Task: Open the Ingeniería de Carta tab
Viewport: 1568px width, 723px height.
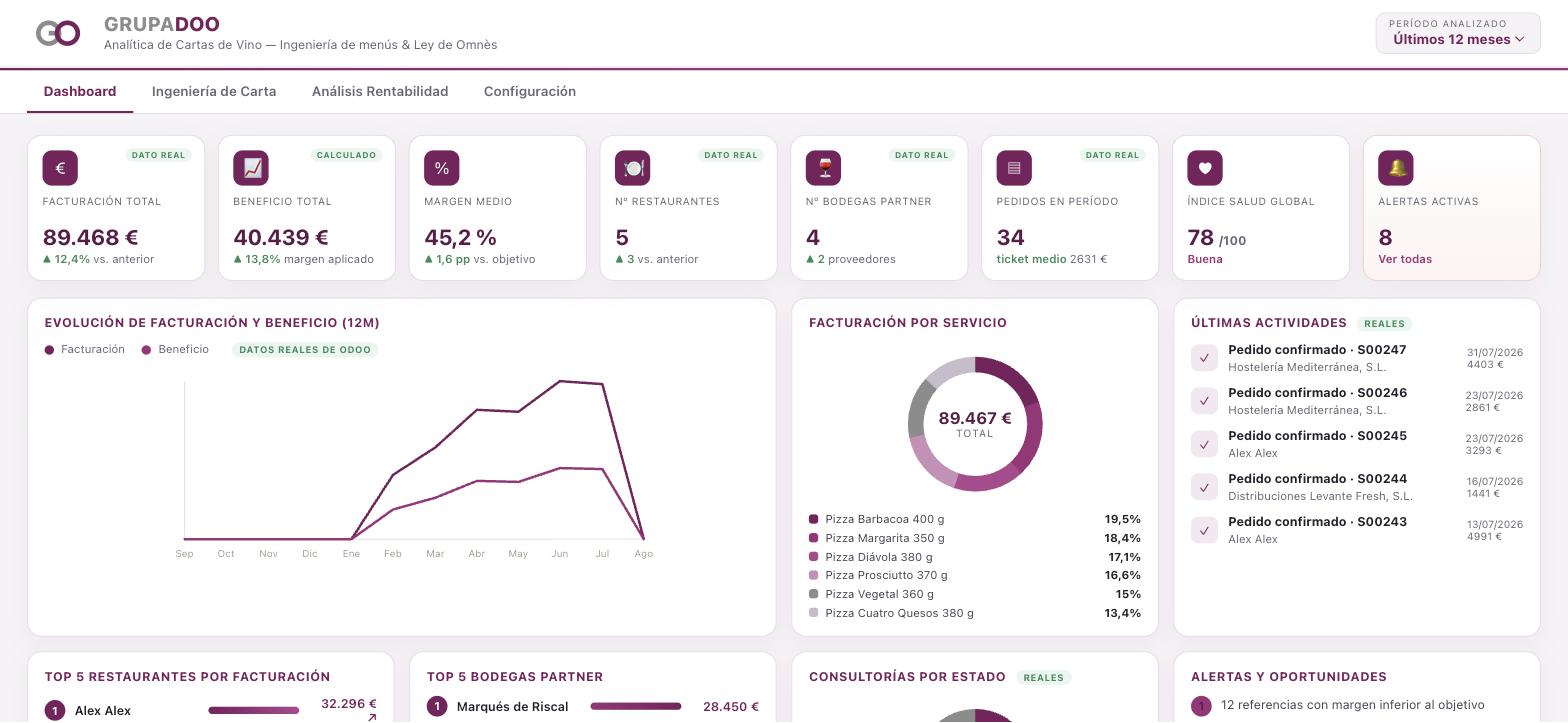Action: coord(214,91)
